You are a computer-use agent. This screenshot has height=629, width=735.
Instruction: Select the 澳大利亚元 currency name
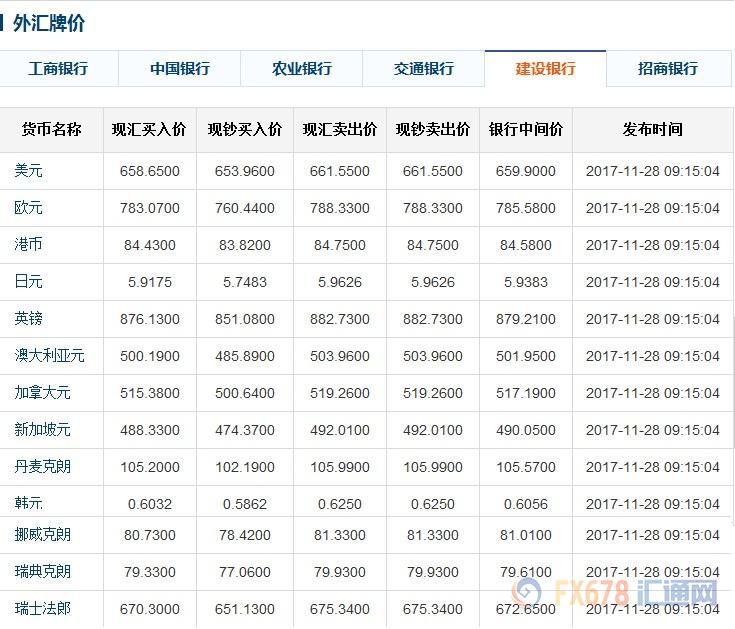click(49, 355)
